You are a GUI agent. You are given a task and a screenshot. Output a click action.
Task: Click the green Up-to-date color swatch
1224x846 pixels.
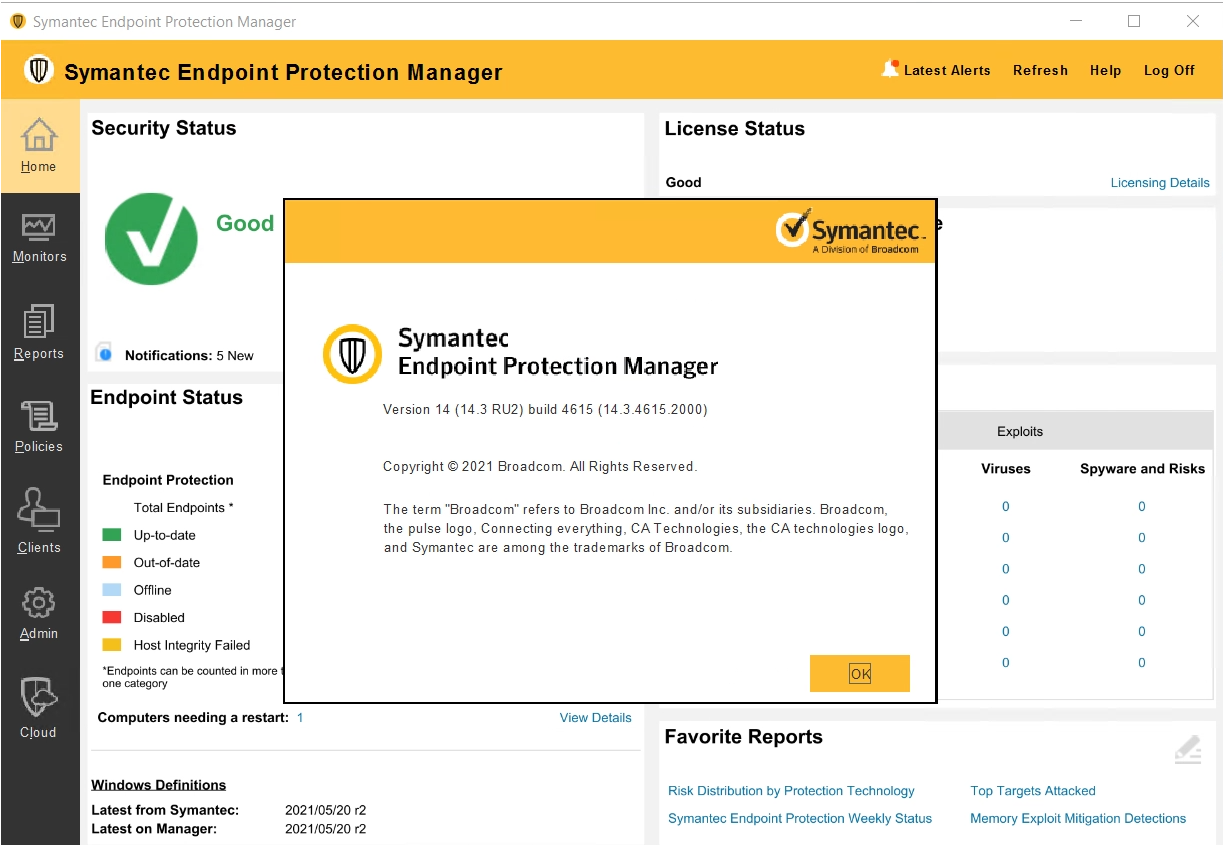tap(112, 535)
